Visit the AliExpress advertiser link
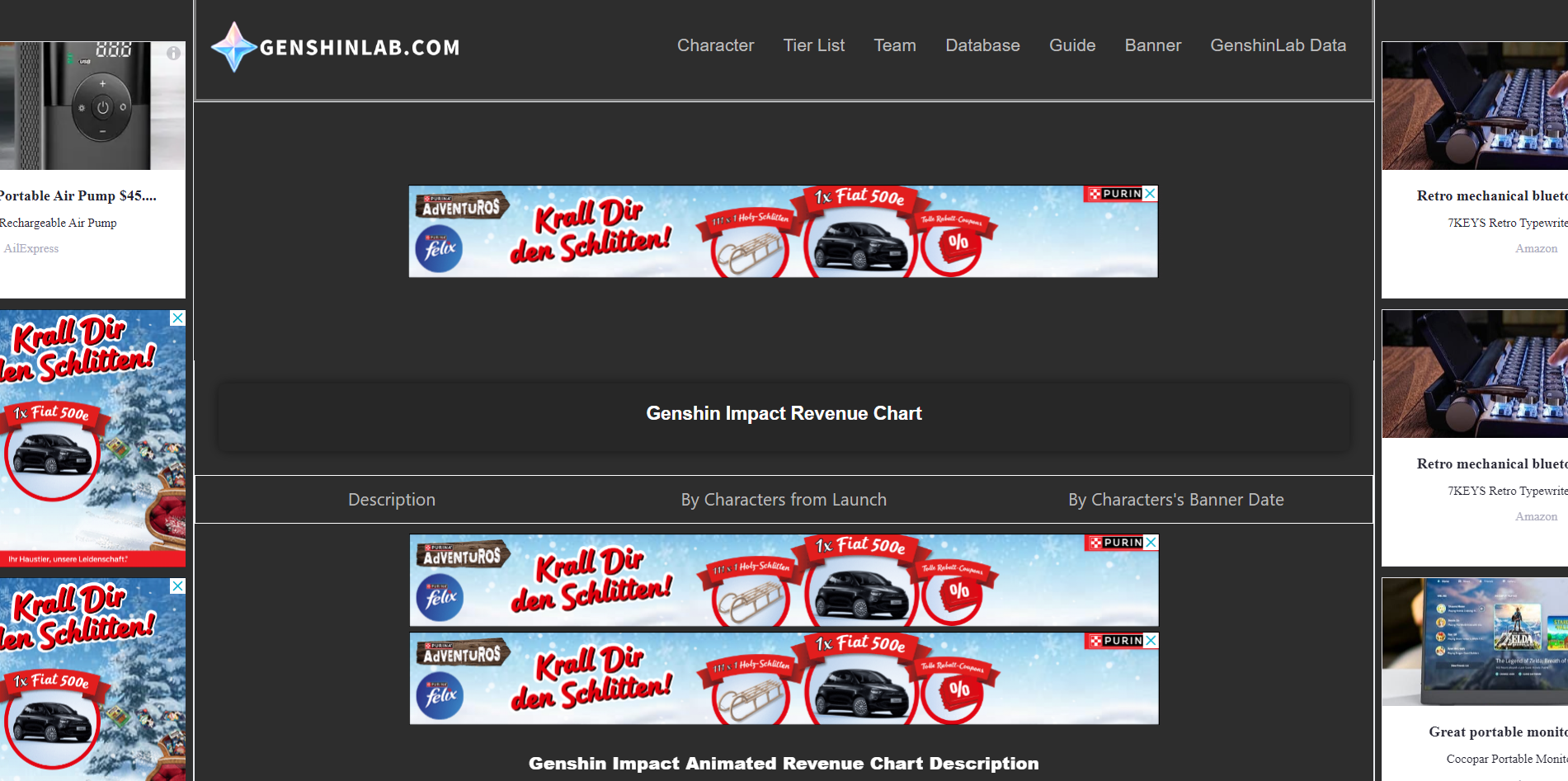Viewport: 1568px width, 781px height. point(31,248)
